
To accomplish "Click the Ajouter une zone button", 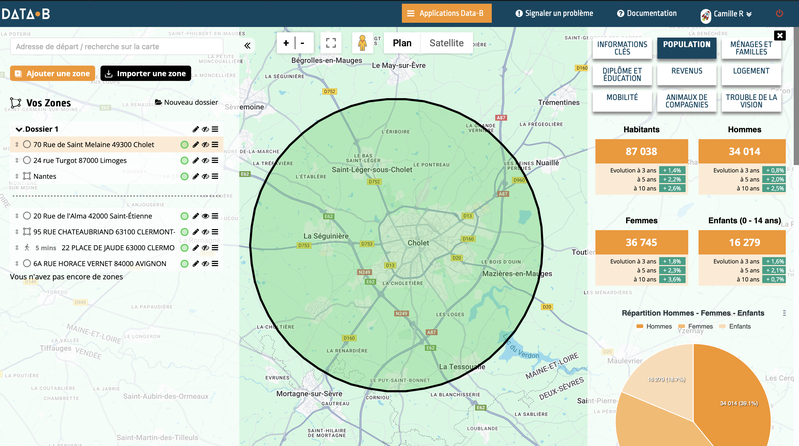I will pyautogui.click(x=52, y=74).
